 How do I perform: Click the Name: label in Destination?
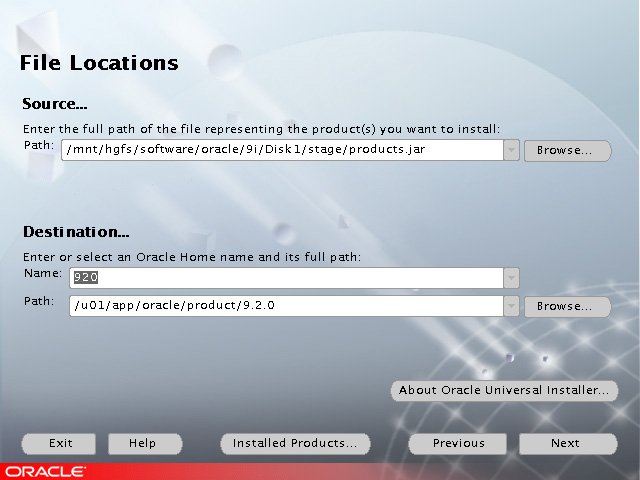43,273
